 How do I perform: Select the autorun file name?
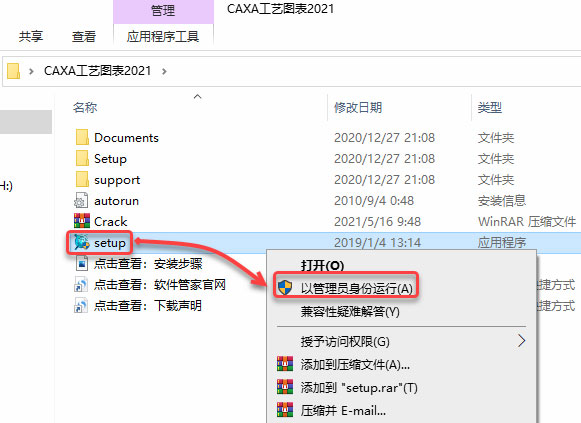tap(116, 201)
